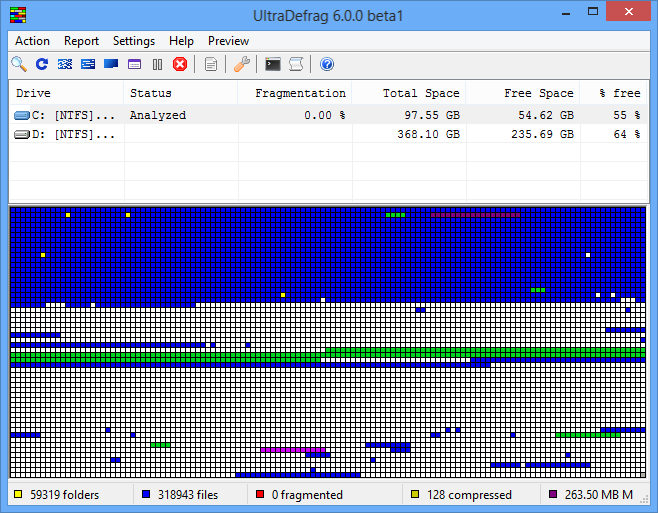
Task: Click the 0 fragmented status text
Action: pos(307,495)
